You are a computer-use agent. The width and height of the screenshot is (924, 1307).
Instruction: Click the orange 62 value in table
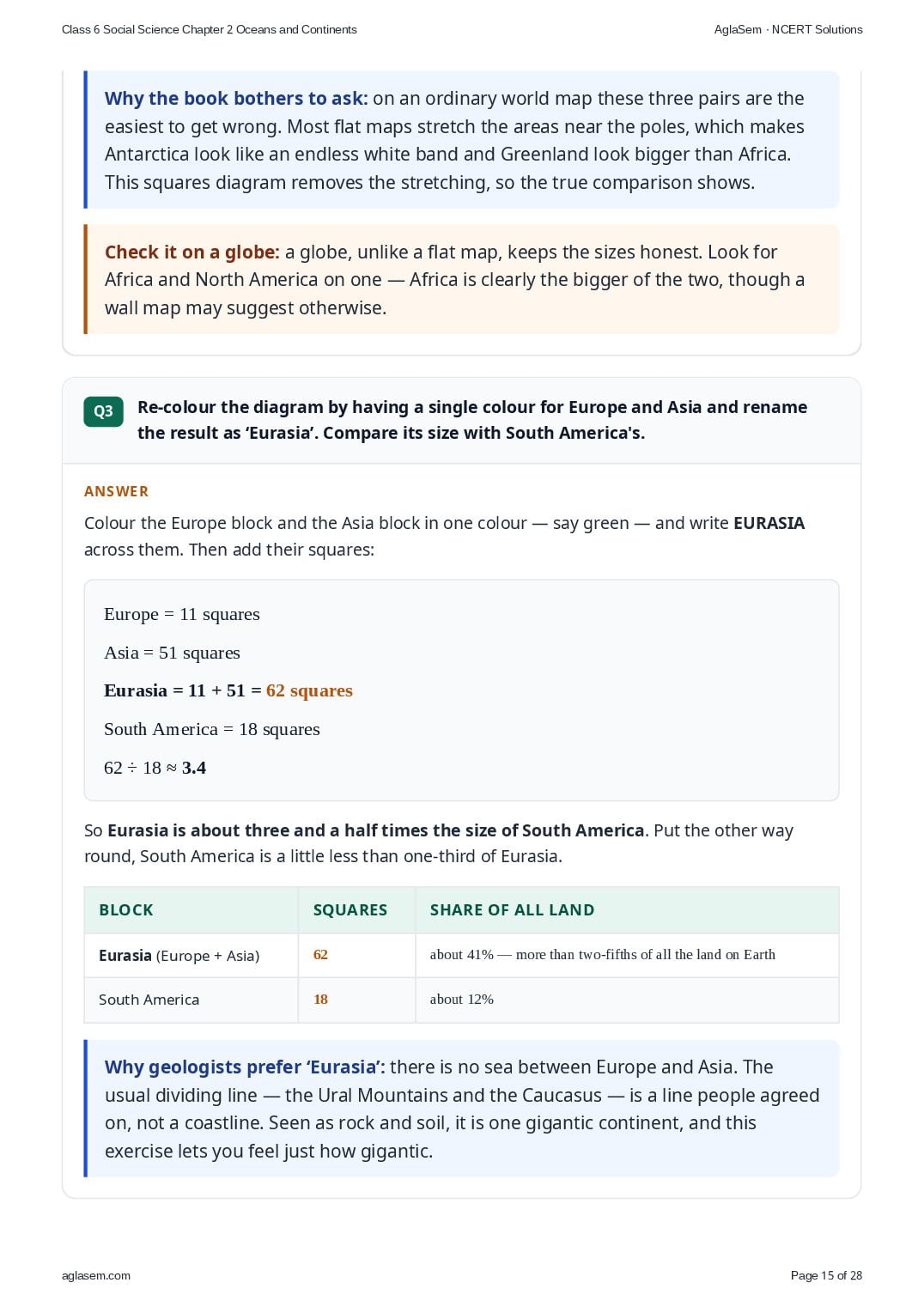[x=320, y=955]
